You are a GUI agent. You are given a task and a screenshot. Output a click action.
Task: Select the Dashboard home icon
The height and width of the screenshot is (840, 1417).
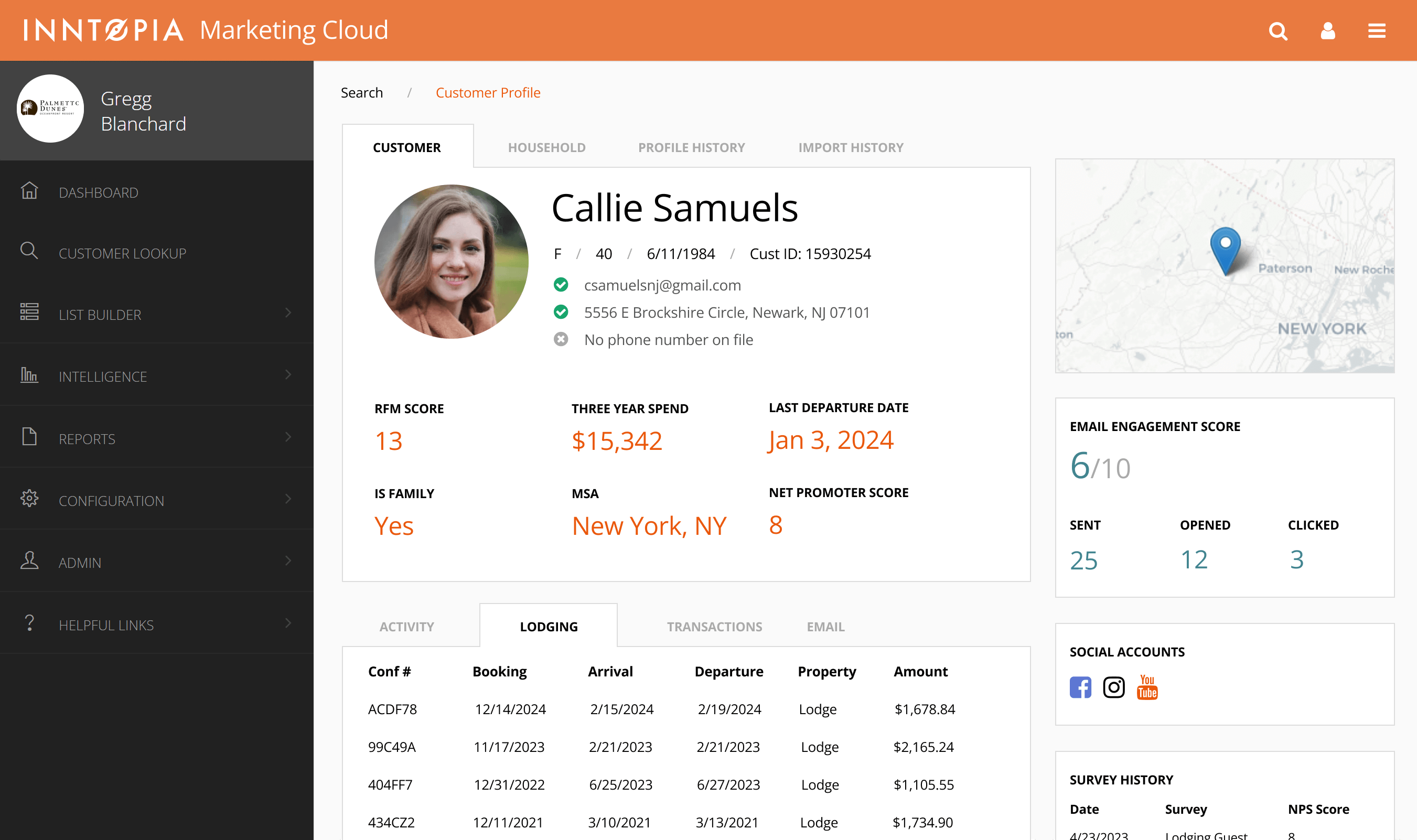(x=29, y=191)
